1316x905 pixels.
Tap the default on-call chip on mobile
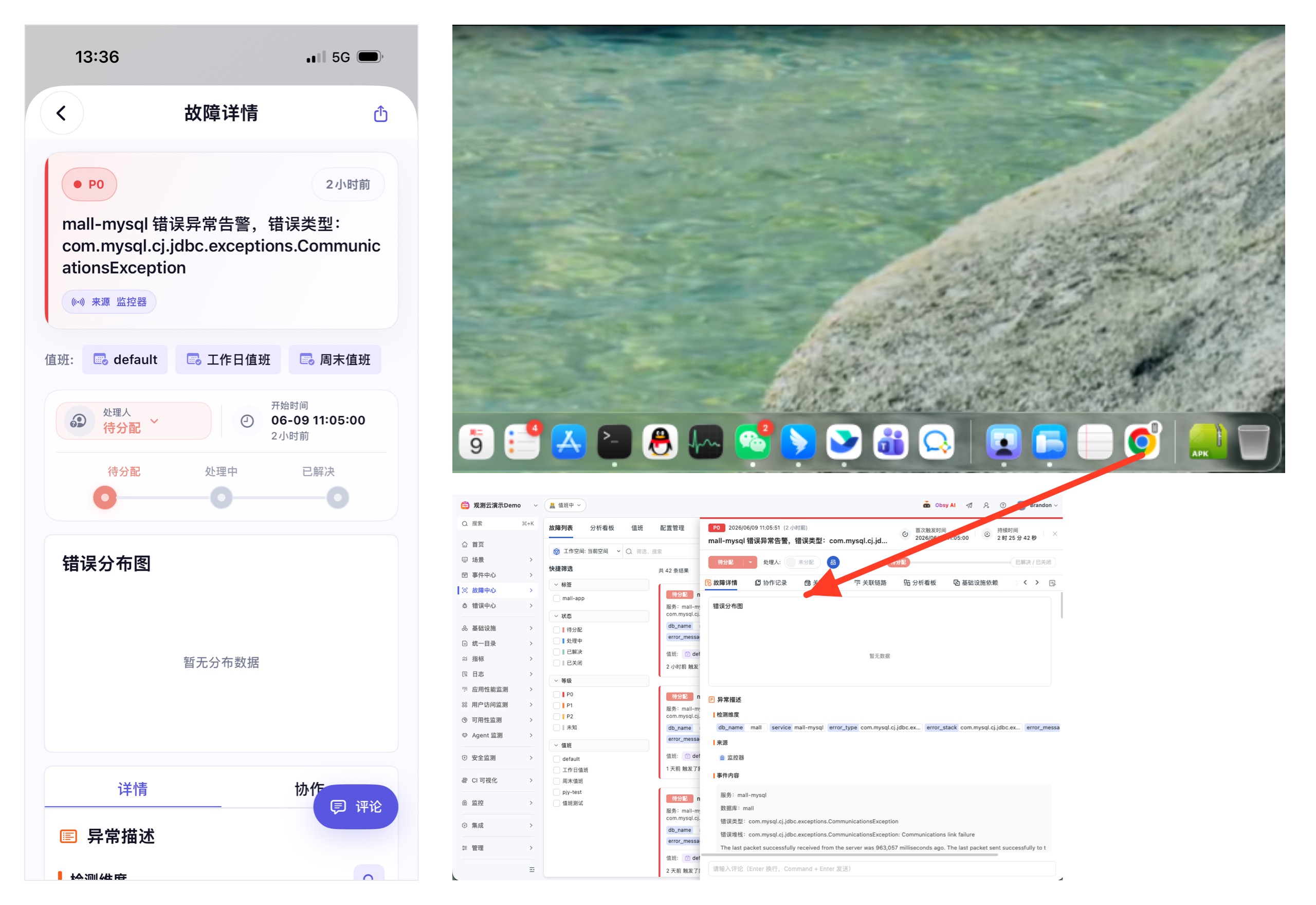click(x=125, y=359)
